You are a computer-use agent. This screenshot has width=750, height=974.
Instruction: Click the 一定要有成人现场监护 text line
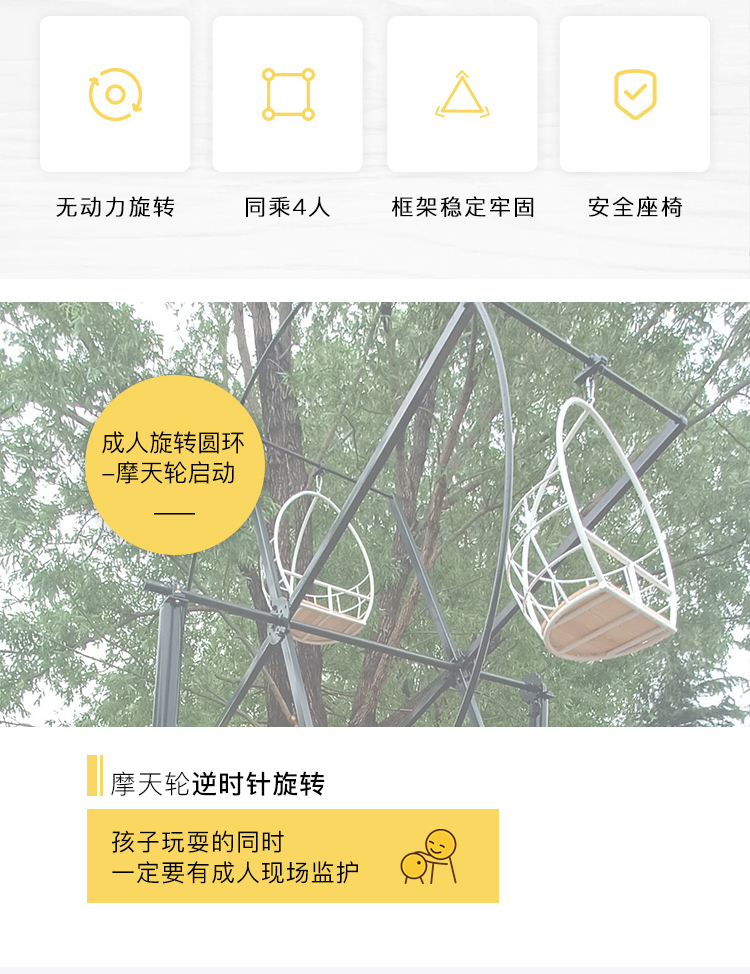[236, 873]
